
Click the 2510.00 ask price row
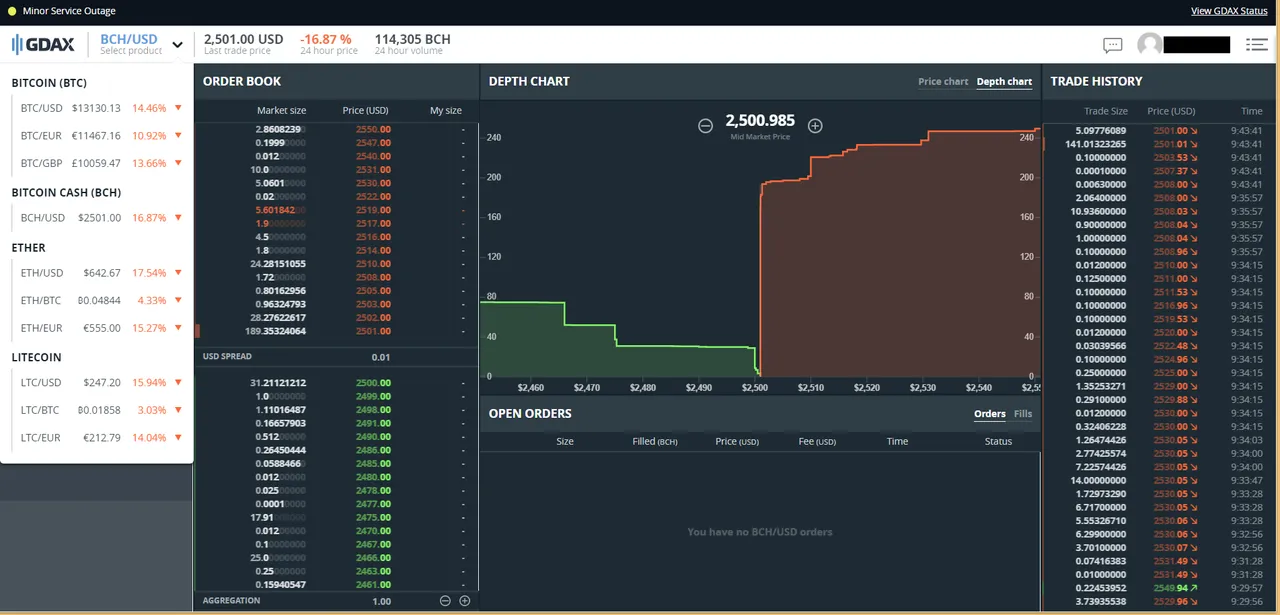[x=336, y=264]
